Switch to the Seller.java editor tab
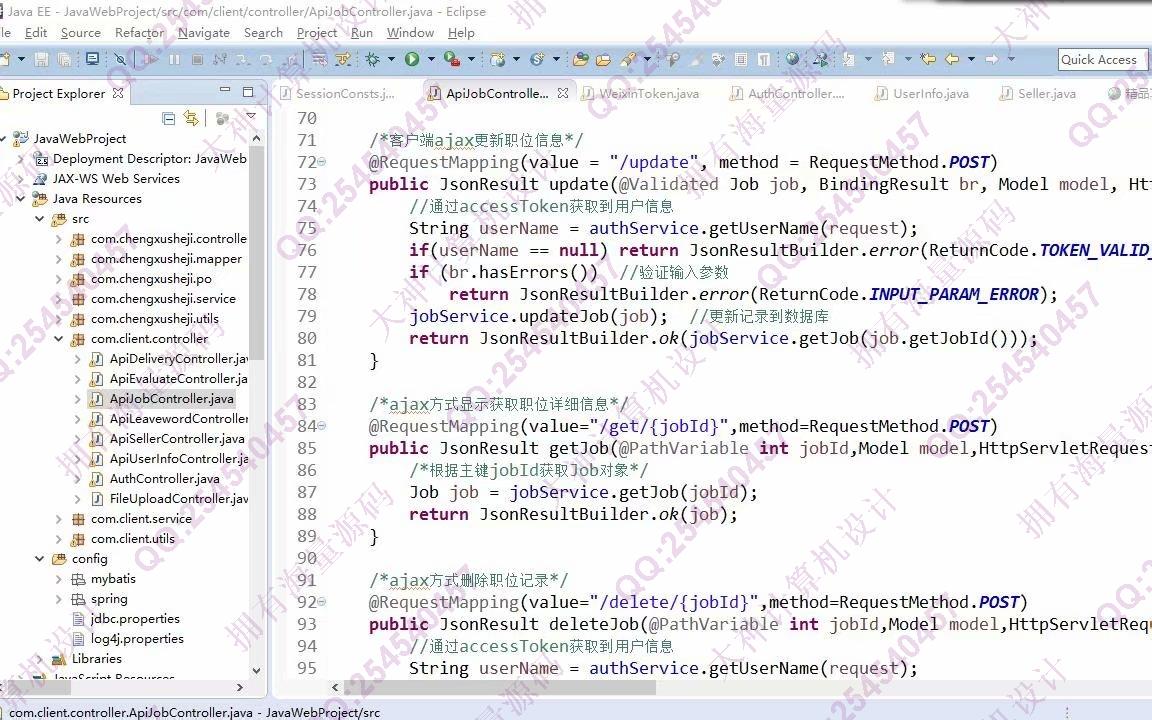Screen dimensions: 1152x720 [x=1037, y=93]
